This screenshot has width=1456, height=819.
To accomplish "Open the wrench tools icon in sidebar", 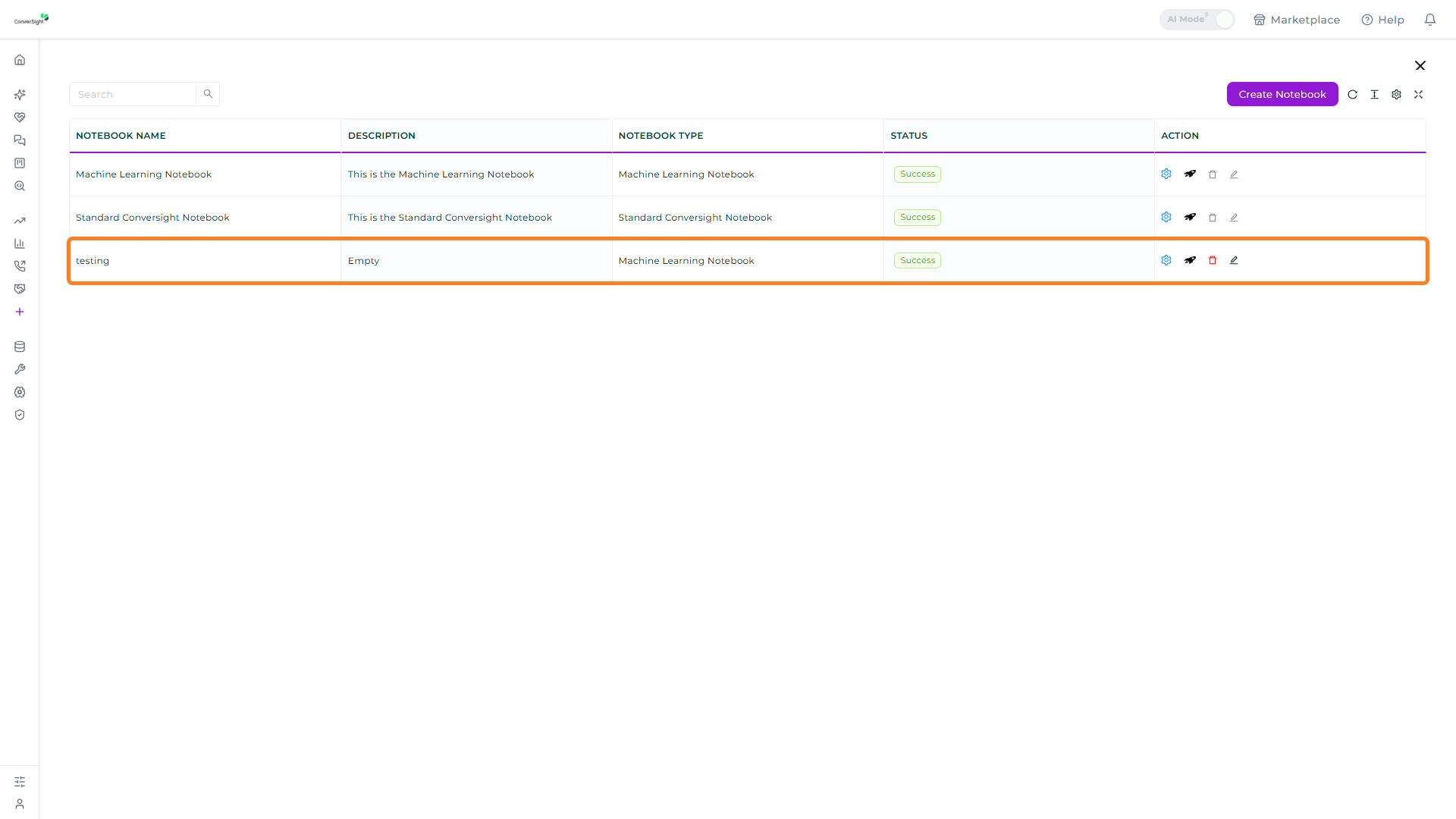I will click(x=20, y=369).
